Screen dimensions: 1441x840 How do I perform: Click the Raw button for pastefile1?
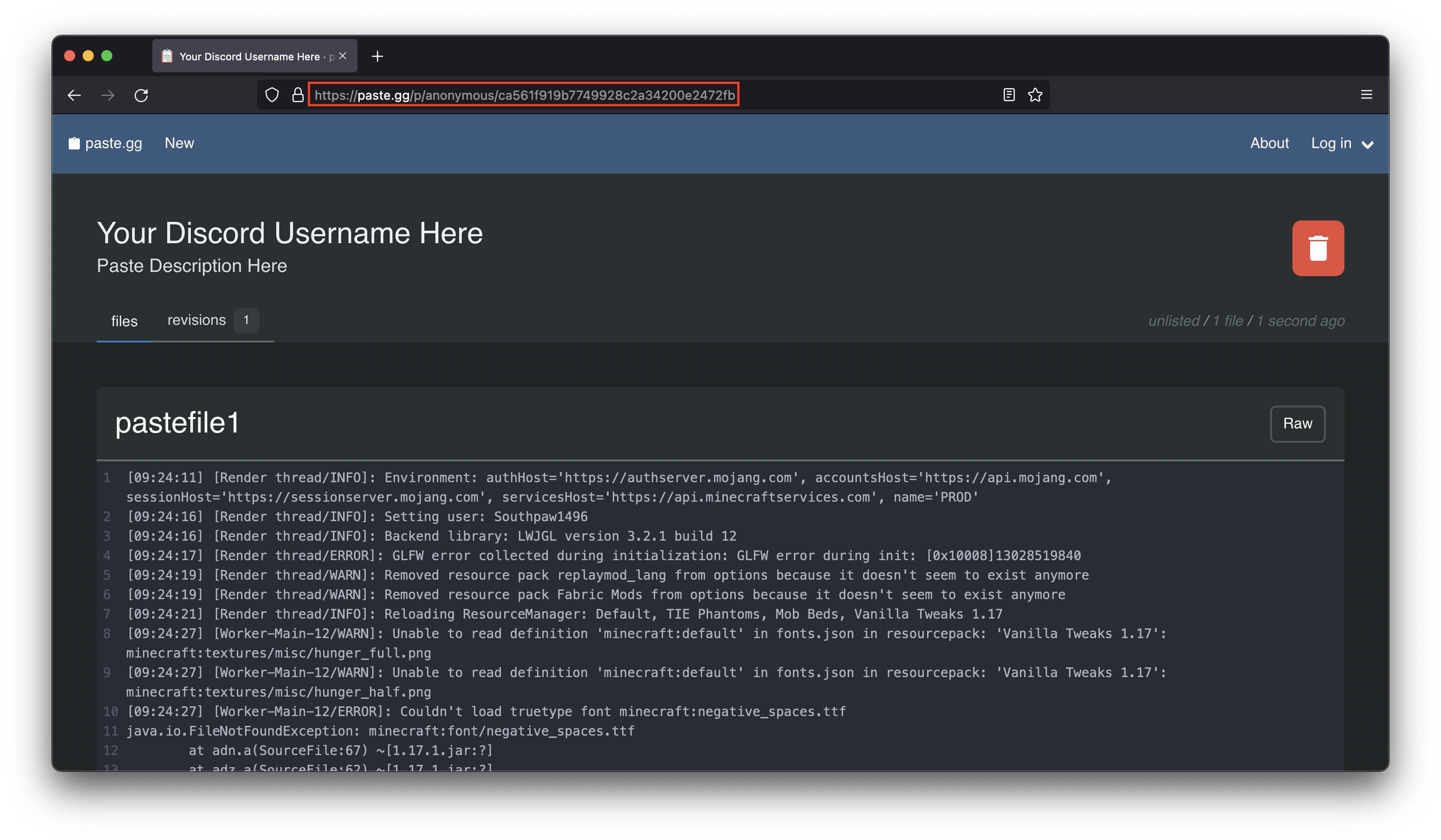(1297, 423)
